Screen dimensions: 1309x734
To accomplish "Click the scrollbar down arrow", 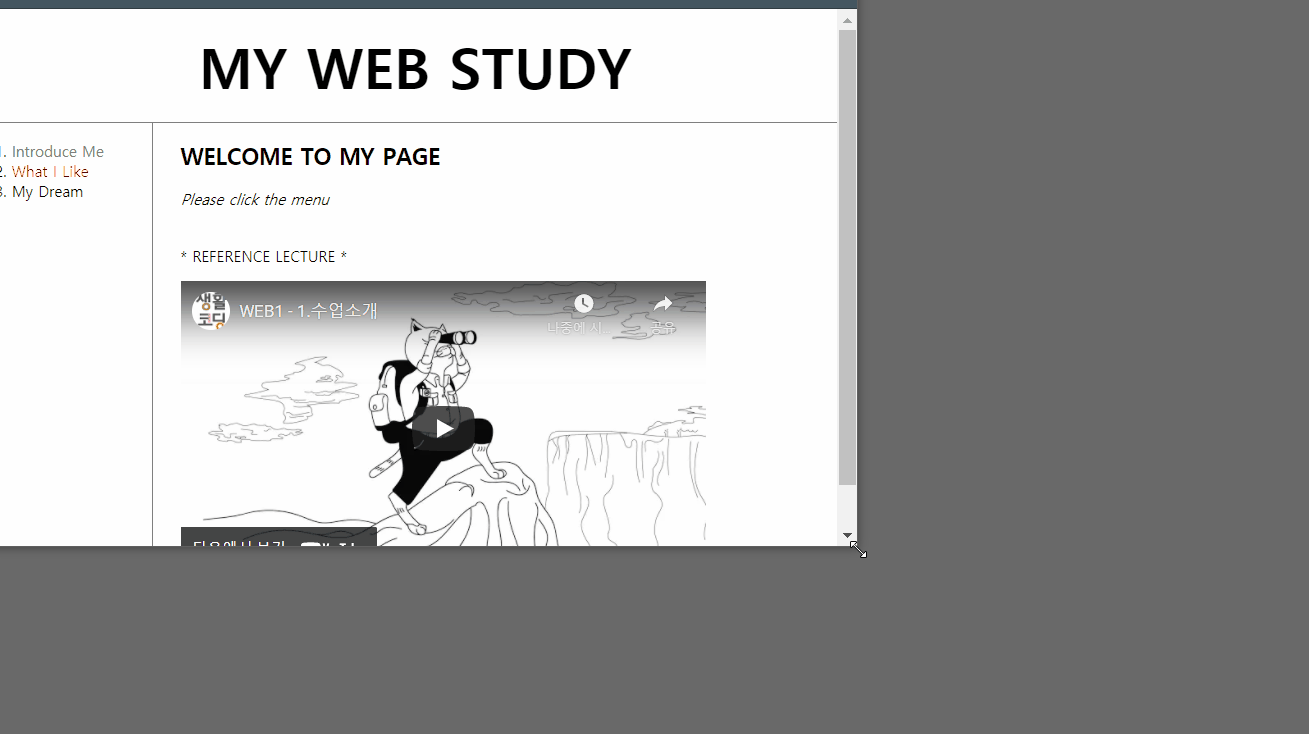I will [x=847, y=536].
